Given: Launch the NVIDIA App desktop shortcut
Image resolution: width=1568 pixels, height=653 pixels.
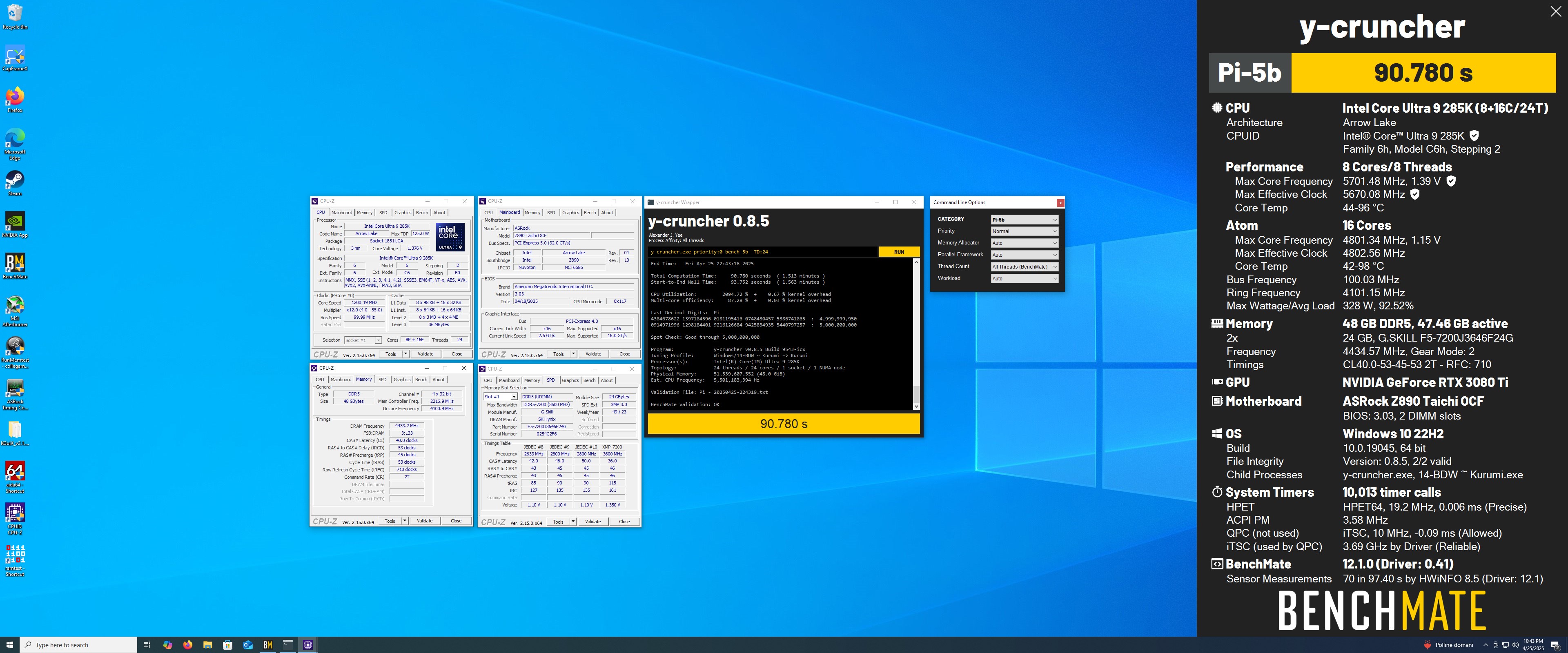Looking at the screenshot, I should coord(15,224).
